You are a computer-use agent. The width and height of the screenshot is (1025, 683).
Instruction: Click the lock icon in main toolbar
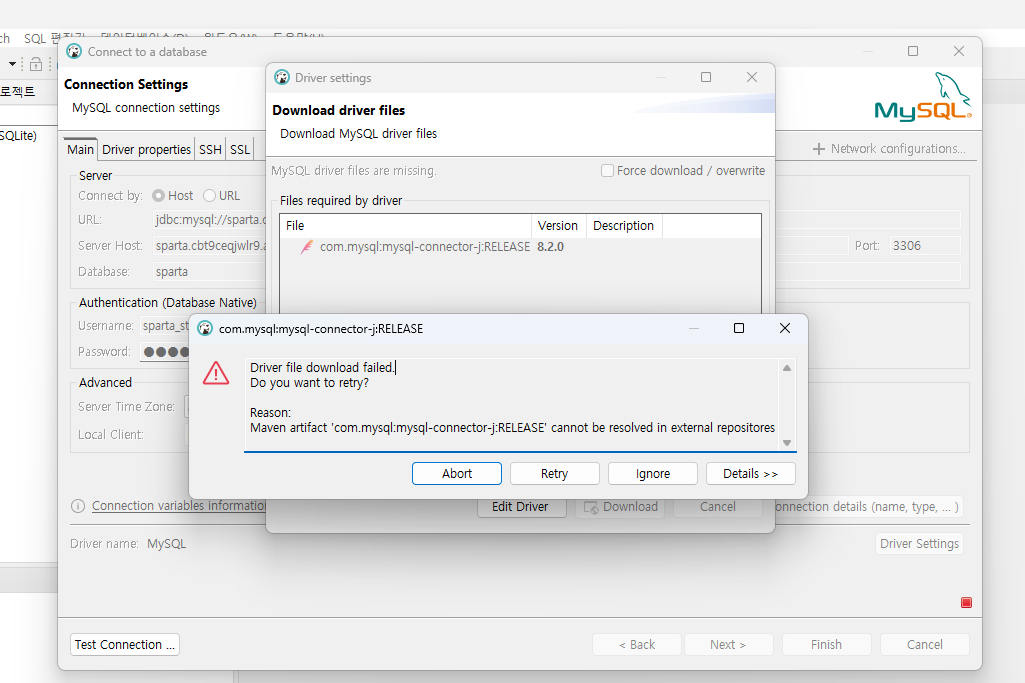coord(36,64)
